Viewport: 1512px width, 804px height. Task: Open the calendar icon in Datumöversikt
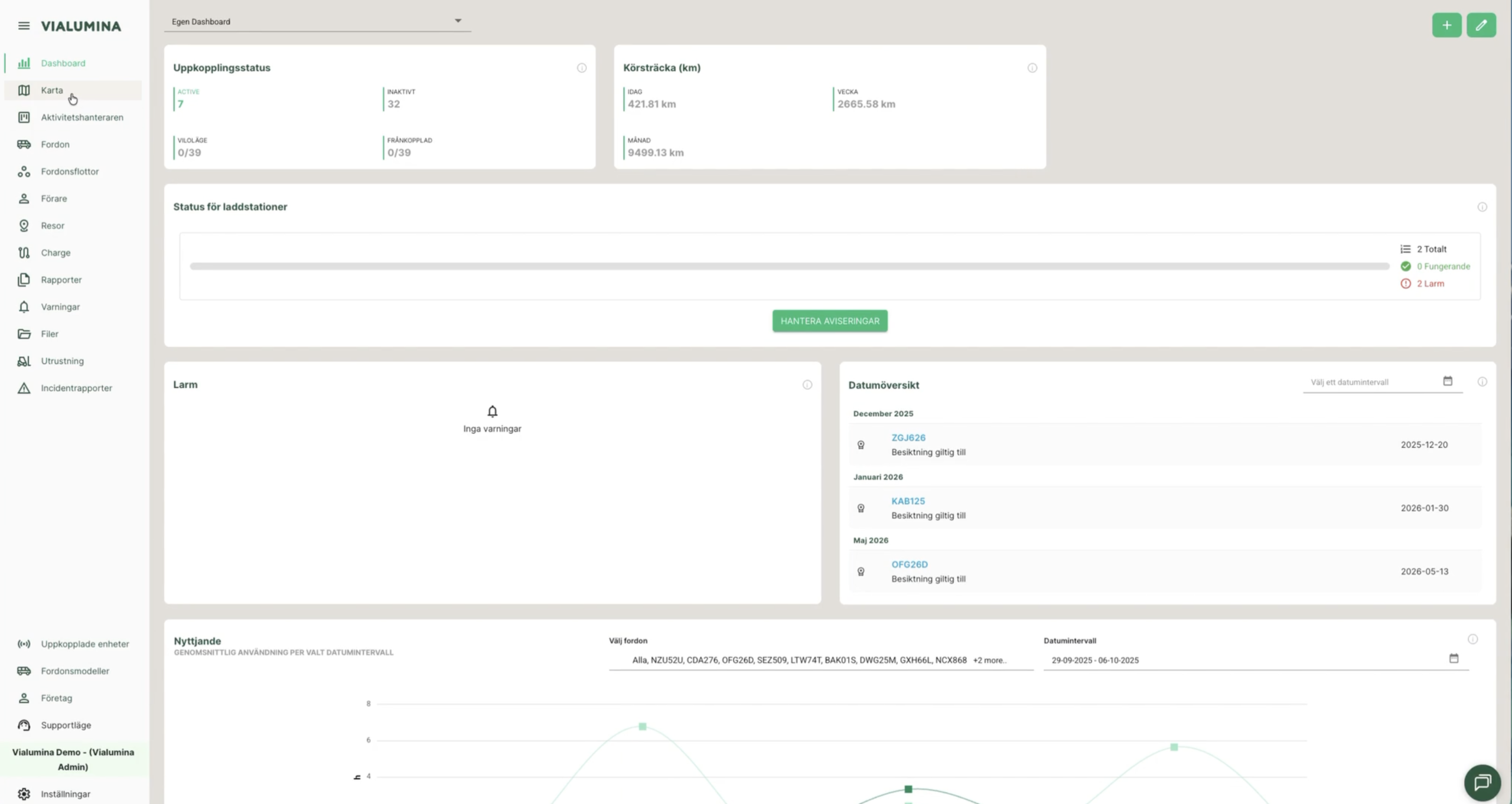pos(1448,381)
